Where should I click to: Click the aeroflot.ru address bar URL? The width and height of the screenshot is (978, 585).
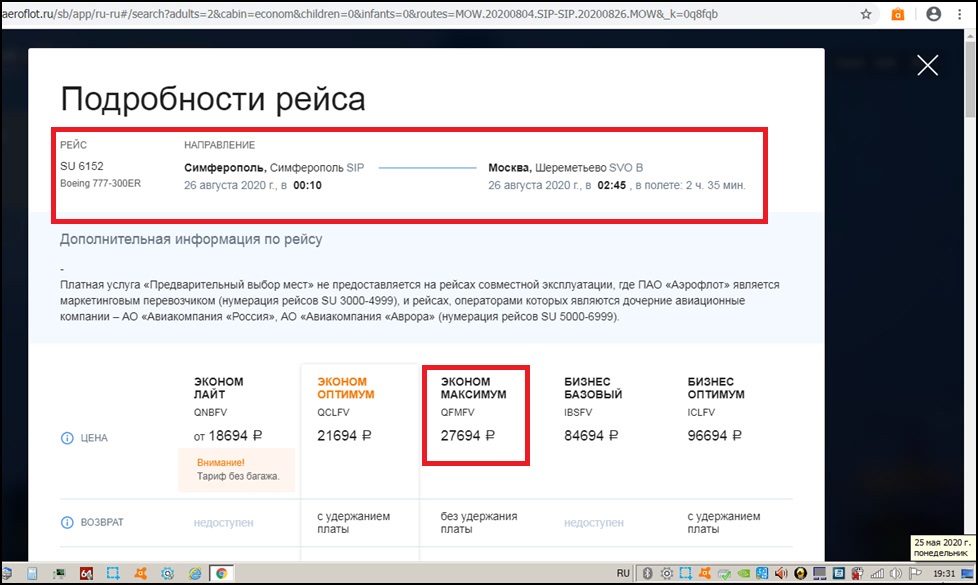coord(360,14)
